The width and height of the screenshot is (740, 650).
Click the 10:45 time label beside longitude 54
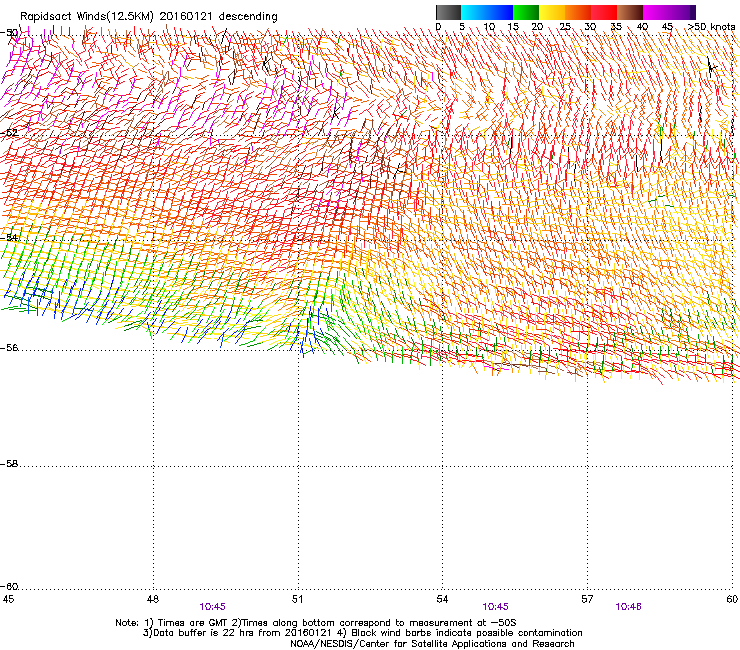496,607
